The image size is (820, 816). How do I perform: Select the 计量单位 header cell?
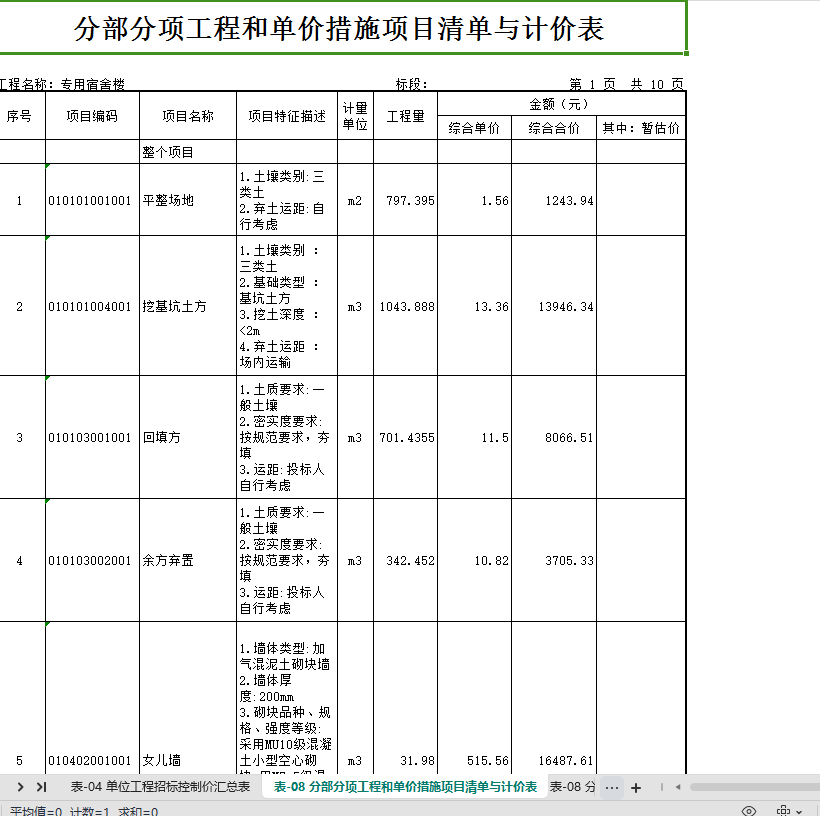[x=356, y=116]
